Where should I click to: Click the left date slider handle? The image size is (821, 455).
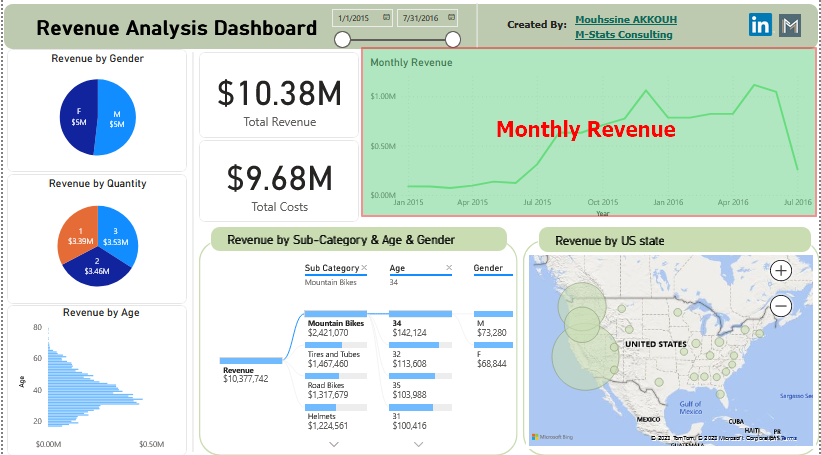342,39
